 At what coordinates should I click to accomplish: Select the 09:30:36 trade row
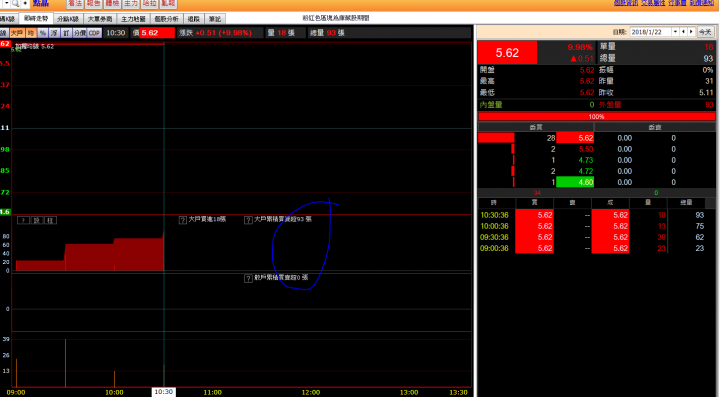click(x=596, y=237)
